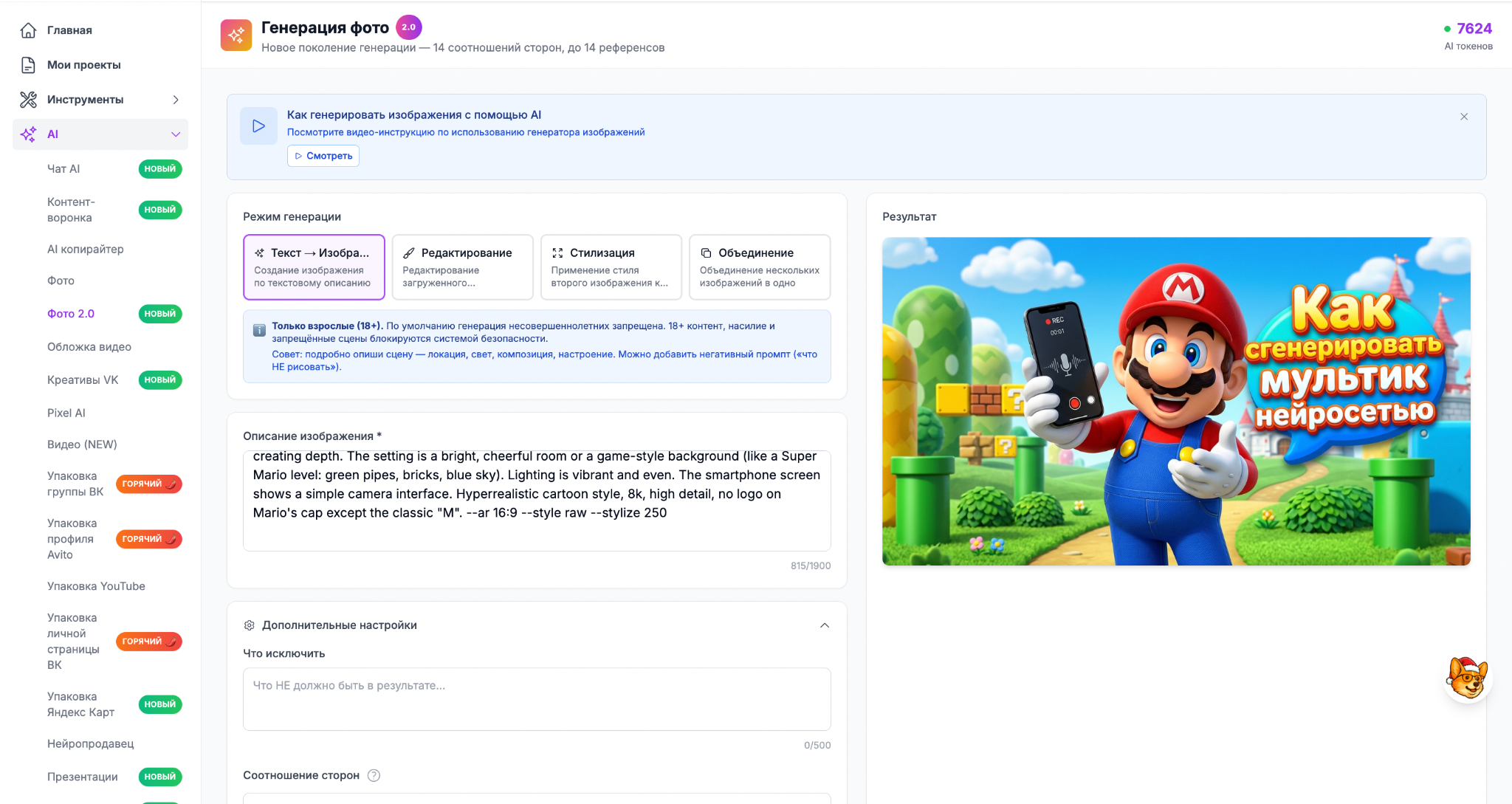Expand the Инструменты submenu chevron
1512x804 pixels.
pyautogui.click(x=176, y=100)
